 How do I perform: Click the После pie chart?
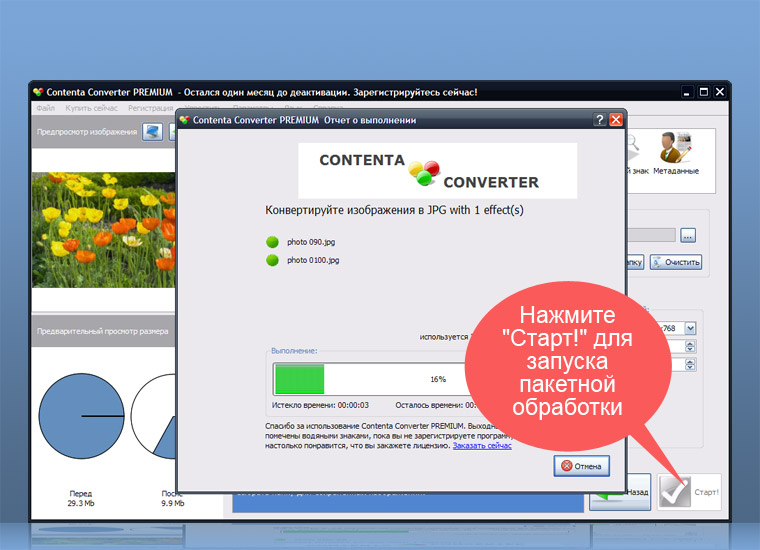point(153,416)
